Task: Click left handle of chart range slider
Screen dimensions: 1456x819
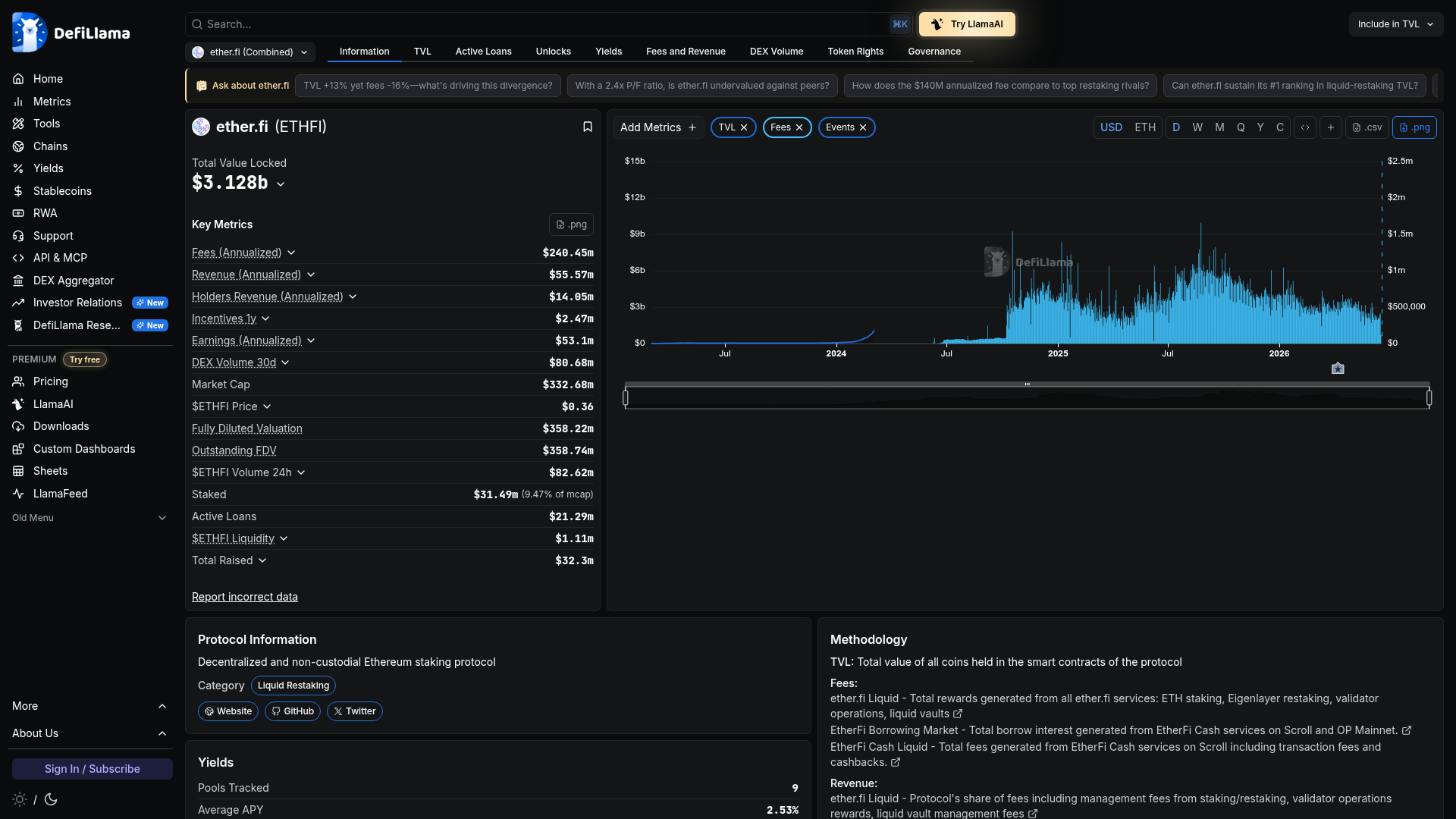Action: [x=626, y=397]
